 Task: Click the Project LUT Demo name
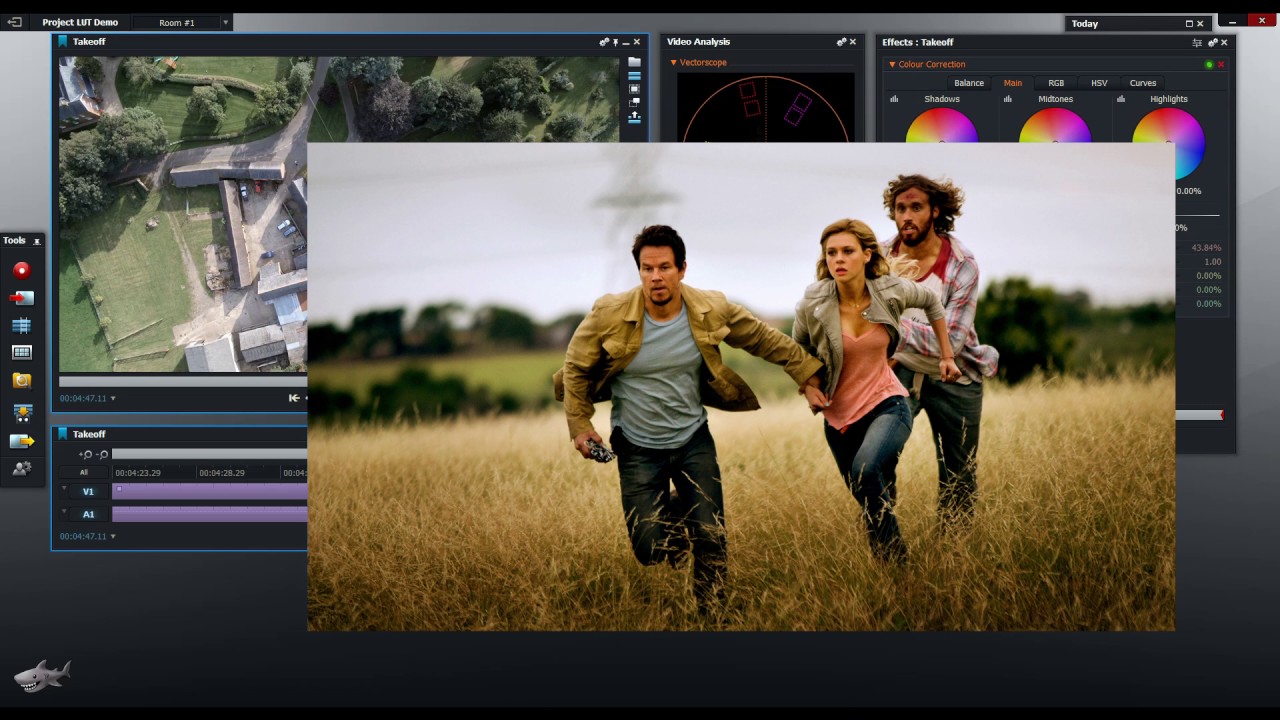pos(80,22)
